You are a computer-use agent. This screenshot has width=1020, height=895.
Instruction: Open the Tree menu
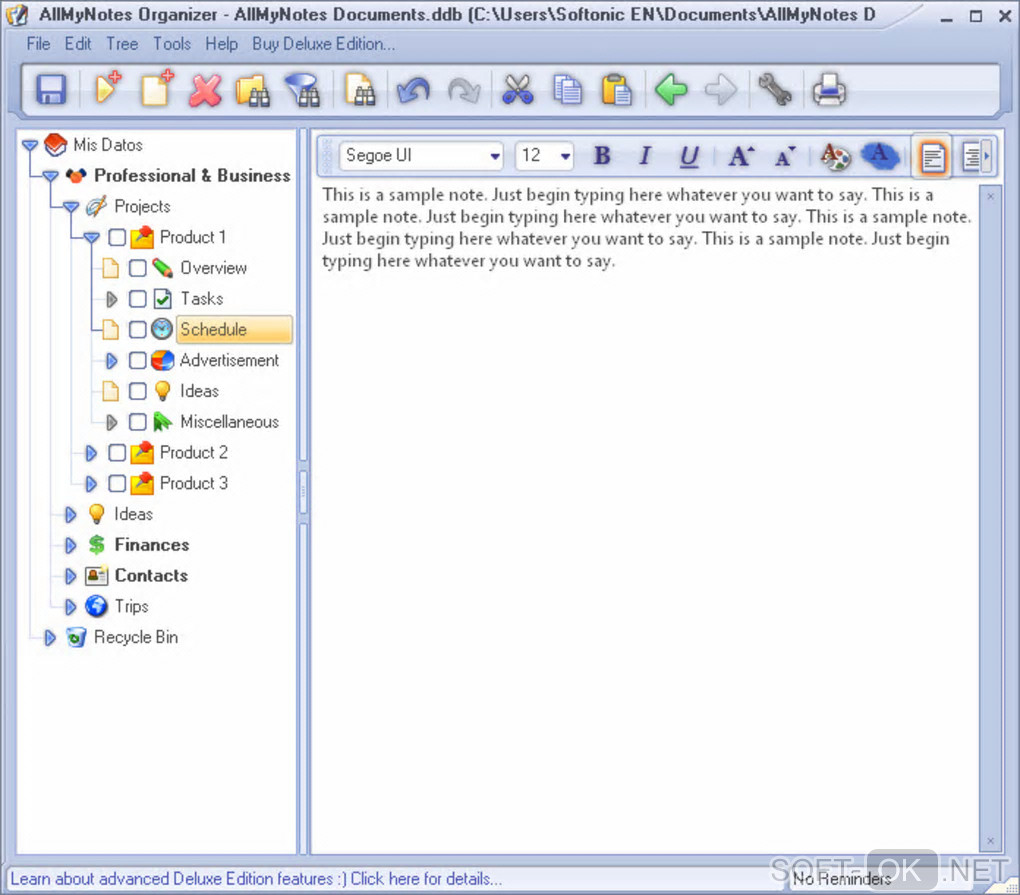122,44
